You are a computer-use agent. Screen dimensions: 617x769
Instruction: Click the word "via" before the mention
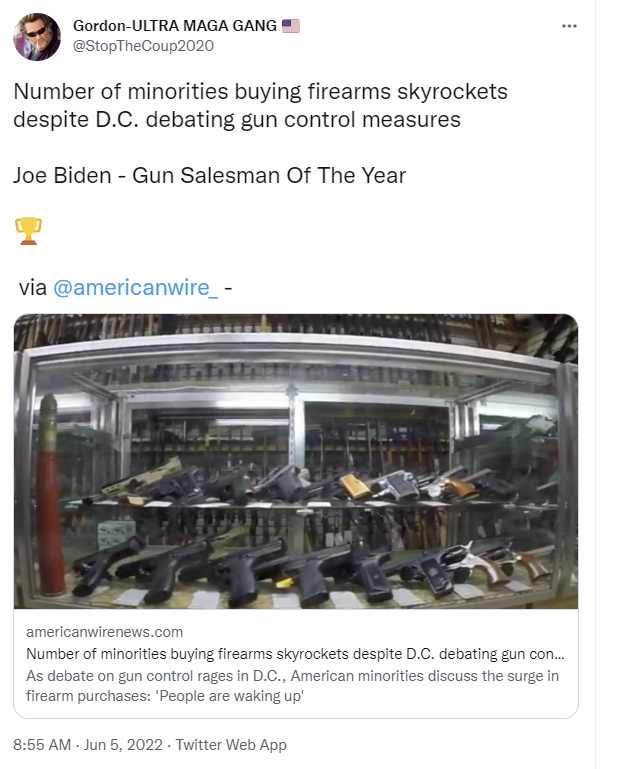pyautogui.click(x=32, y=288)
